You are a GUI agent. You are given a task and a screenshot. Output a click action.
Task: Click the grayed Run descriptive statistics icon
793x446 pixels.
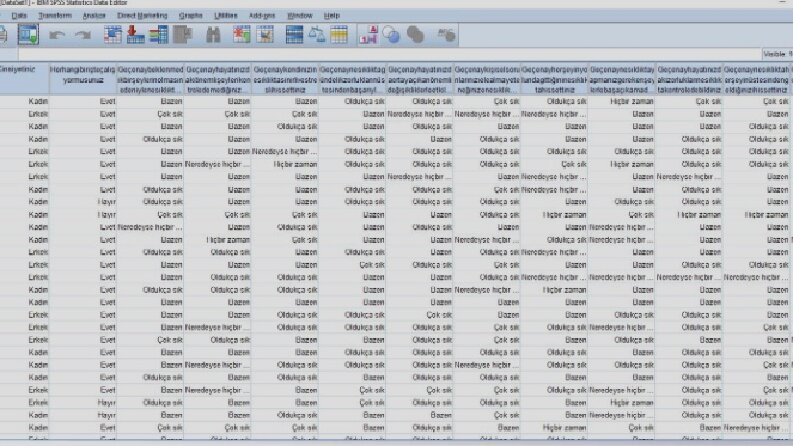coord(183,34)
